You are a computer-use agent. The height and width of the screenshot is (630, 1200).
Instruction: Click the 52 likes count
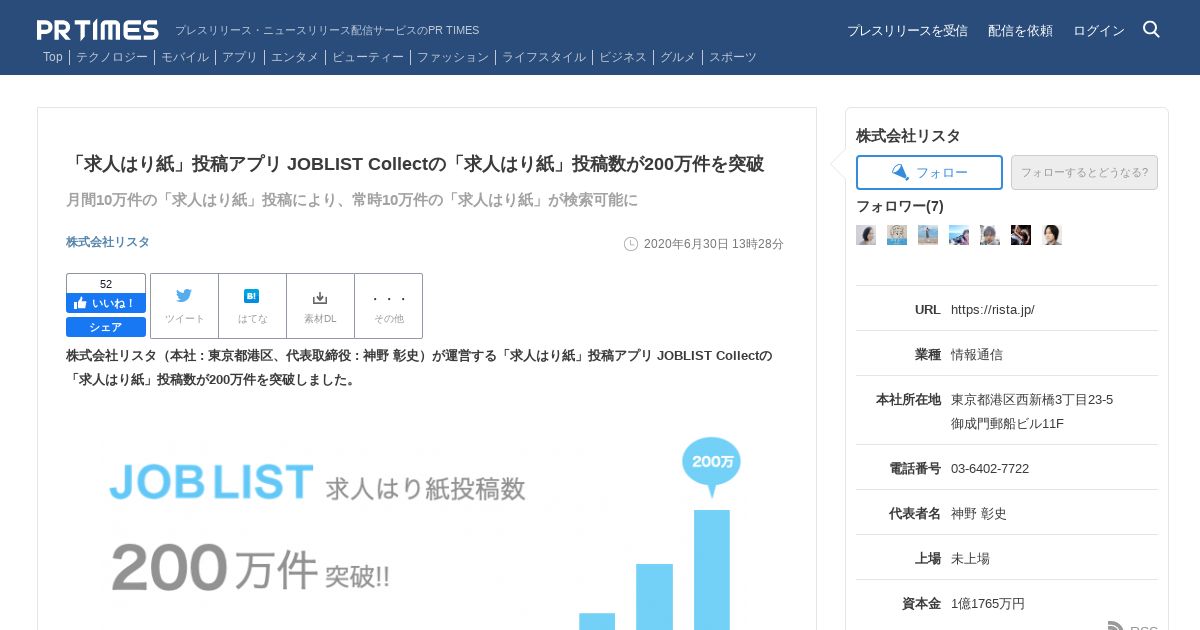coord(106,284)
